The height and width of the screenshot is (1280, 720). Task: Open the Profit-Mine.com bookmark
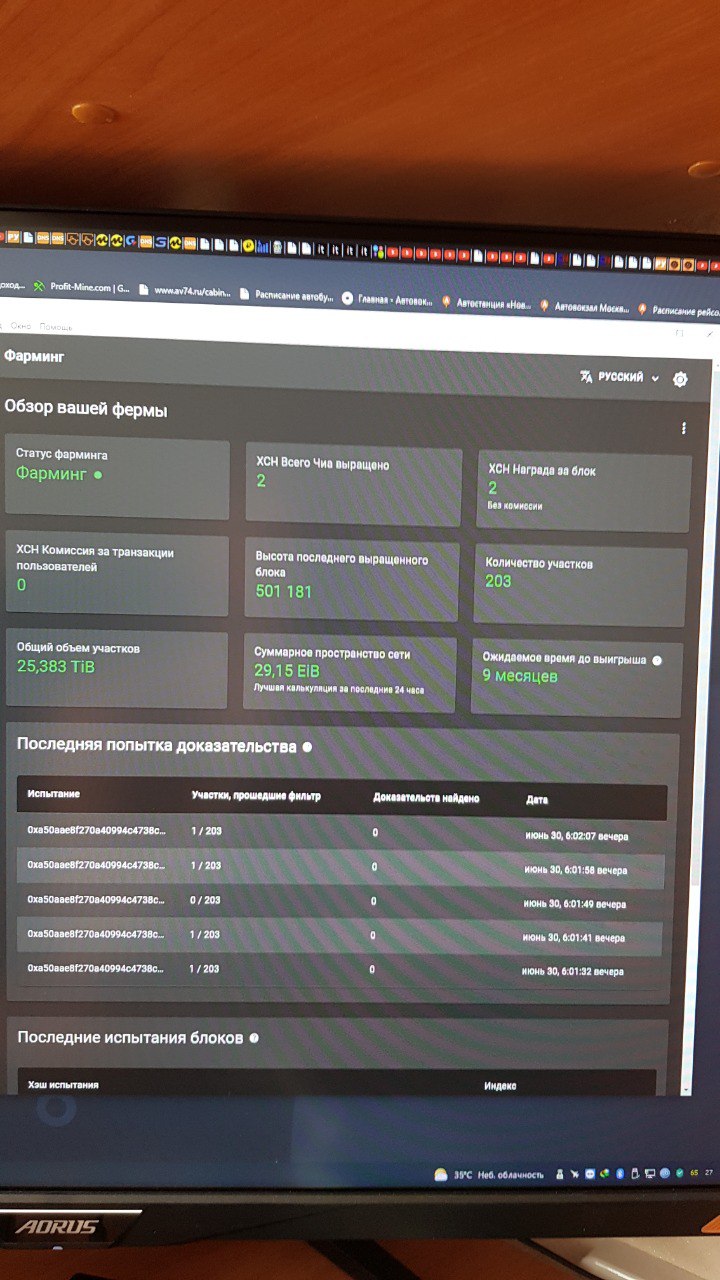coord(82,287)
